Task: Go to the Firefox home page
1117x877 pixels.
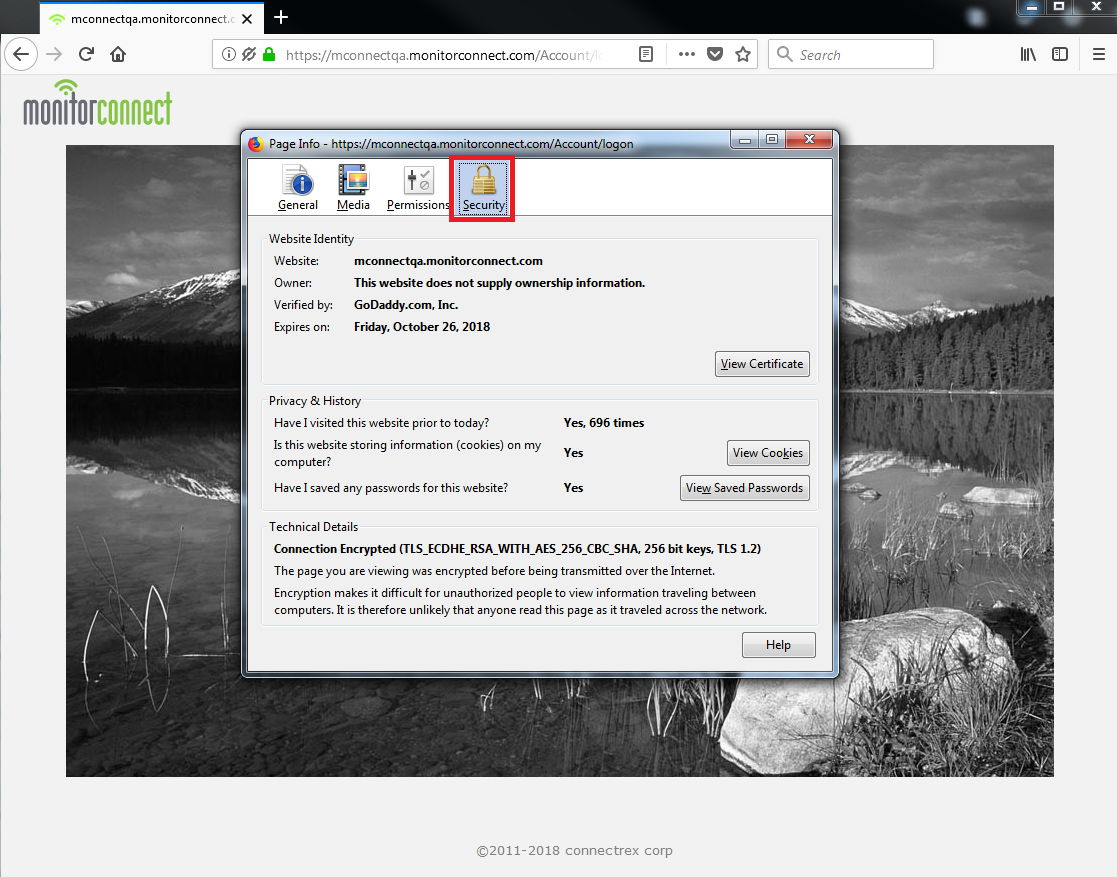Action: pos(118,54)
